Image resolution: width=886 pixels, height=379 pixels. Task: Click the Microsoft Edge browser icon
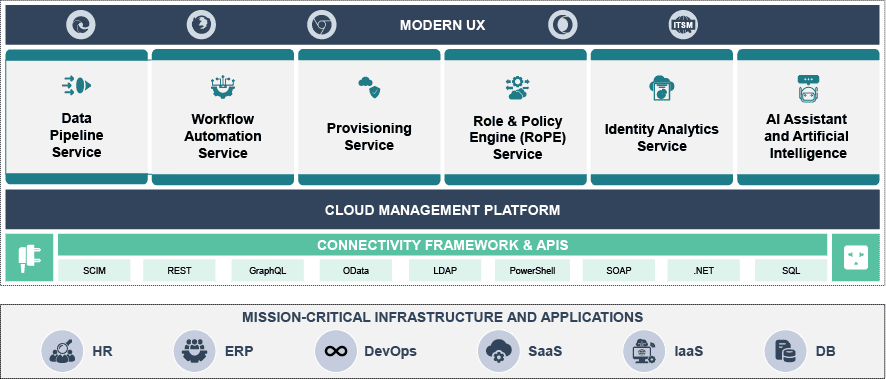pos(81,25)
